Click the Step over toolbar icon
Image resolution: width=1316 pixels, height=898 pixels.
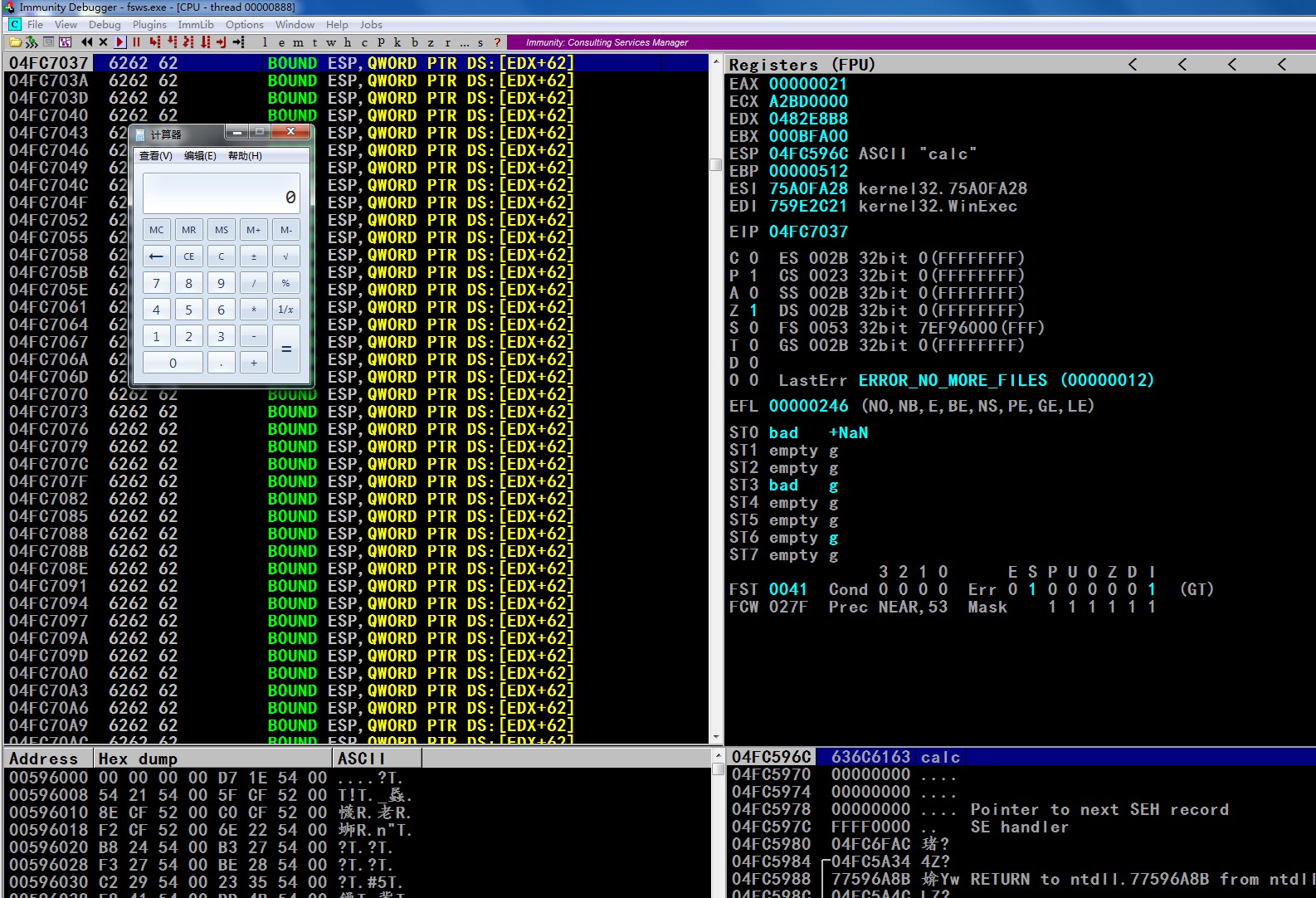point(172,42)
